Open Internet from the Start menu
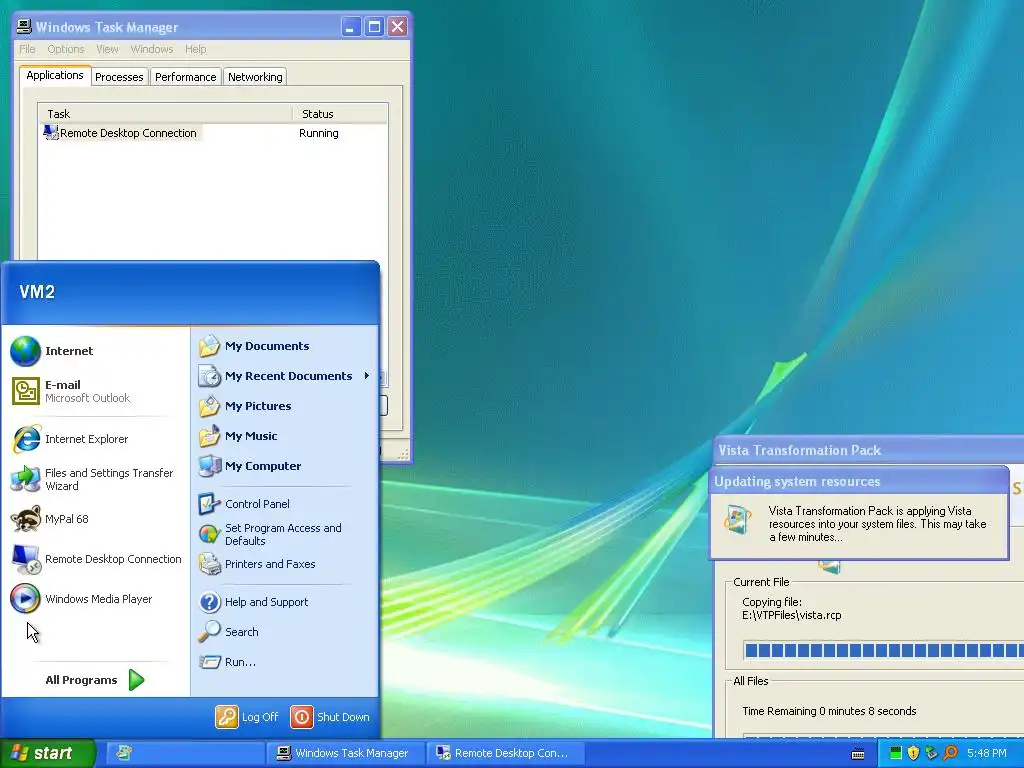 click(52, 351)
